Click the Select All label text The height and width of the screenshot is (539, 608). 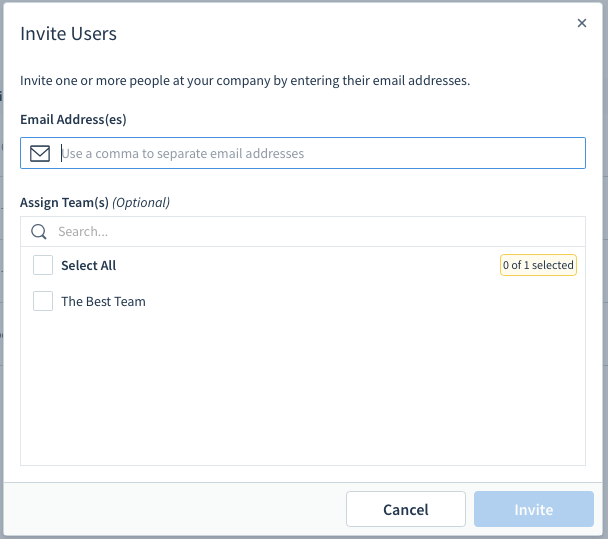coord(88,266)
